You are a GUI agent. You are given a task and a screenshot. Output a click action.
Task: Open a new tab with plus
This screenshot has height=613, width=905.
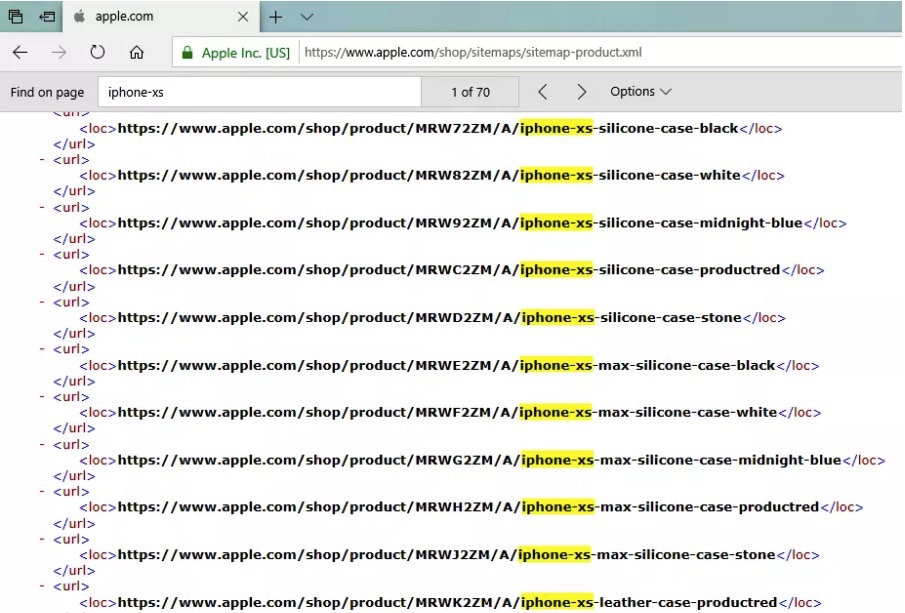pos(276,17)
